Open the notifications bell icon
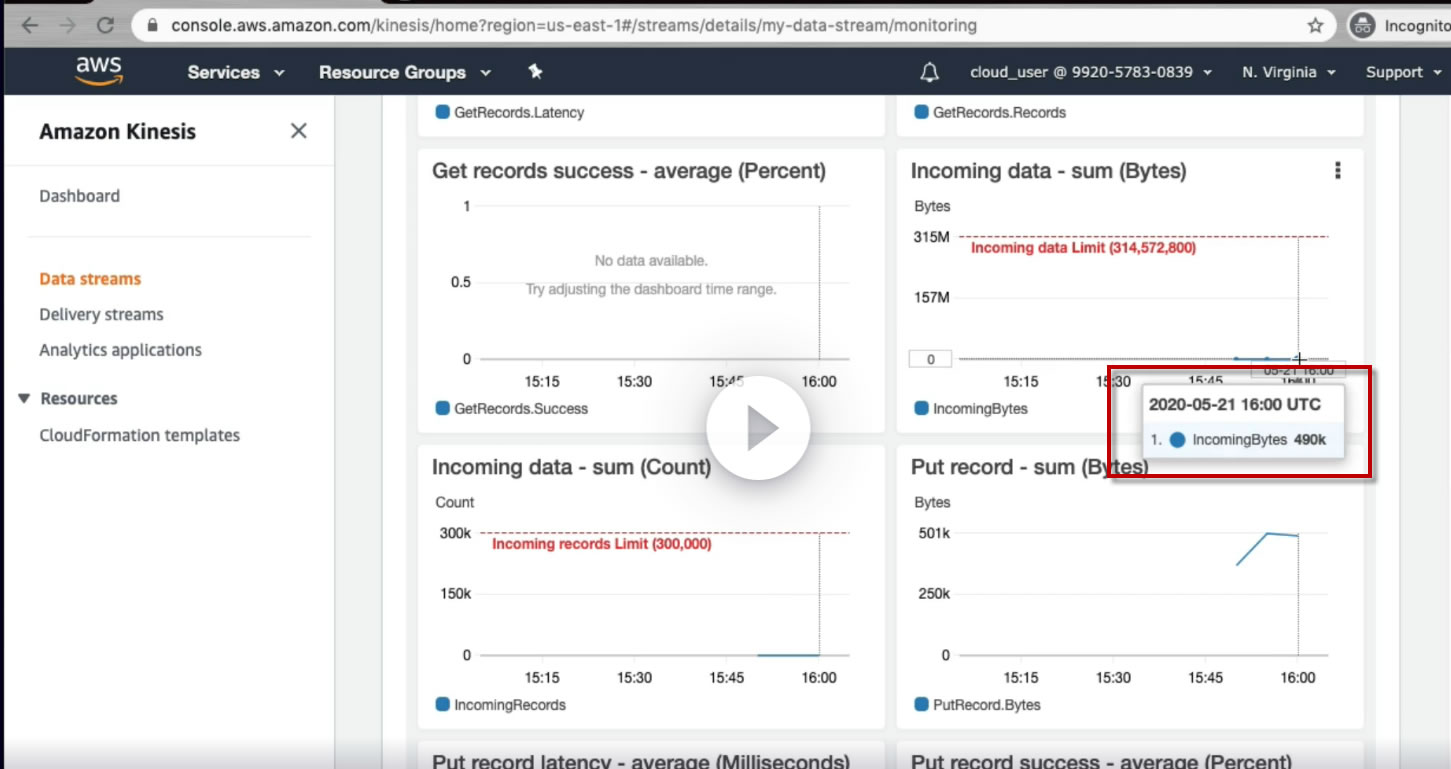The height and width of the screenshot is (769, 1451). click(x=930, y=72)
